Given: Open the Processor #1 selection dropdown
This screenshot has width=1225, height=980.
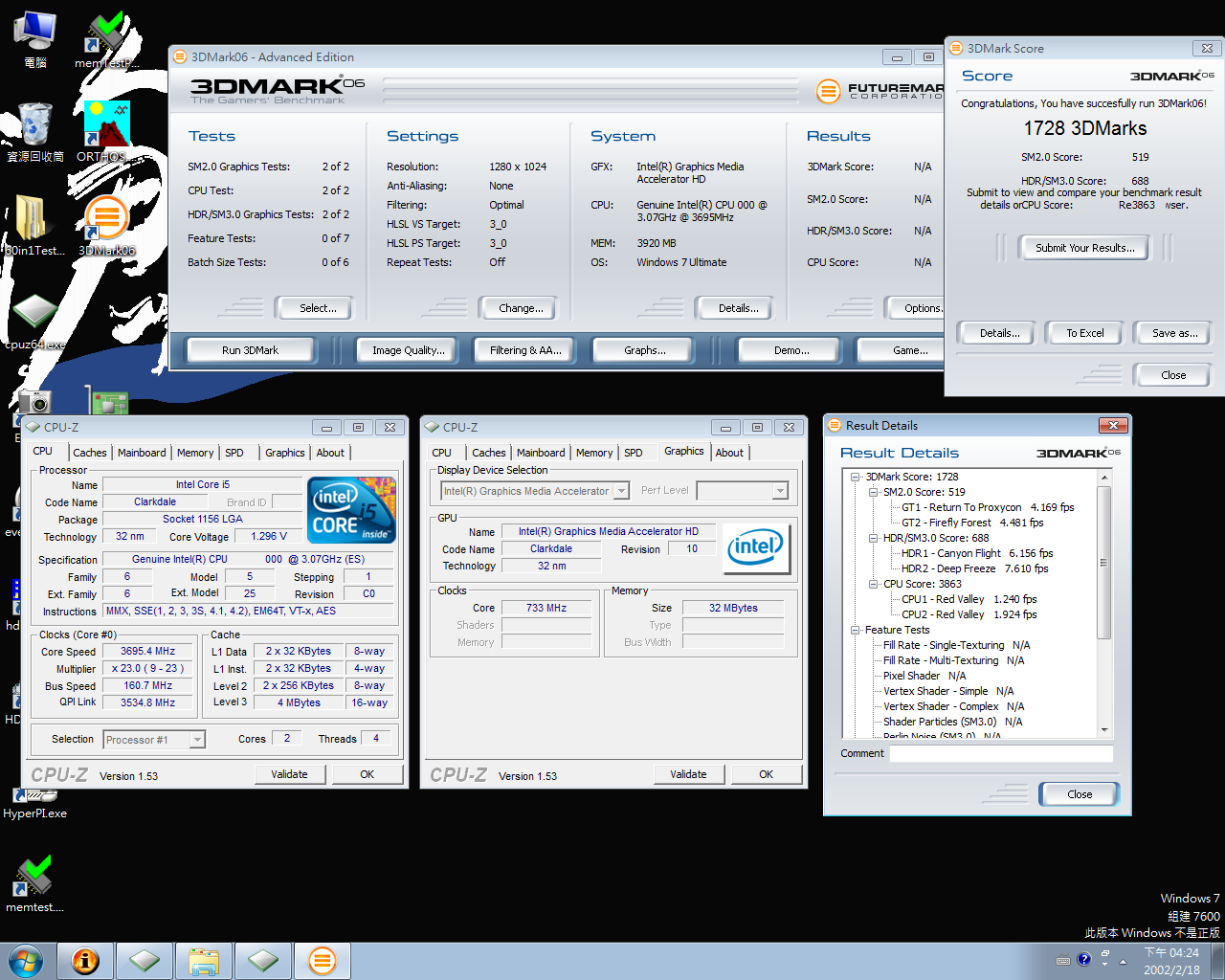Looking at the screenshot, I should coord(197,740).
